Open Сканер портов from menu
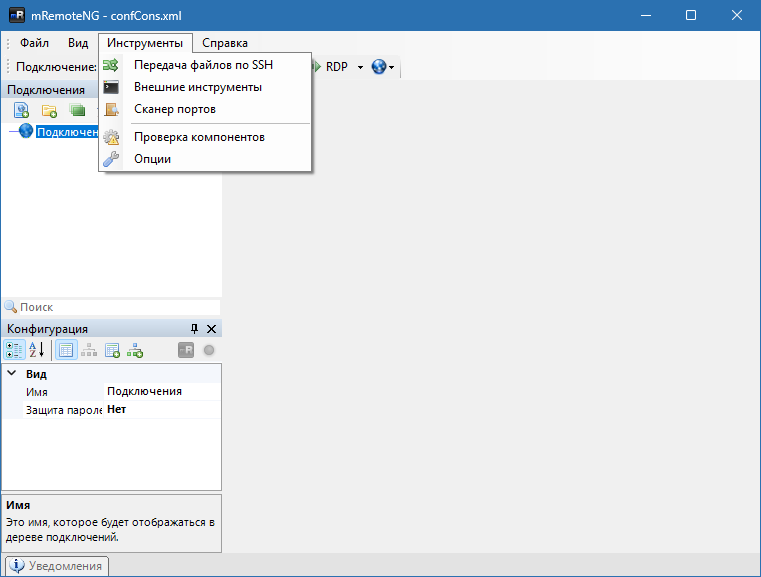The width and height of the screenshot is (761, 577). pyautogui.click(x=205, y=109)
